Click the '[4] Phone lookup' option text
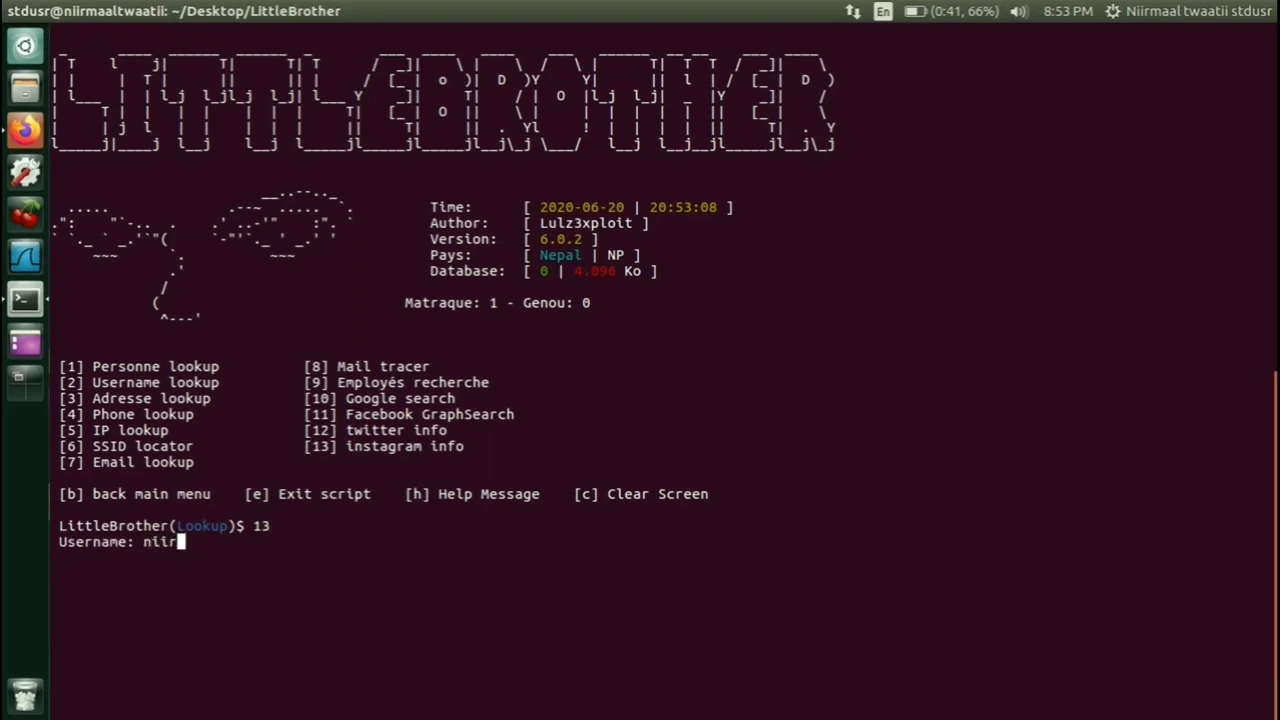1280x720 pixels. [x=126, y=415]
